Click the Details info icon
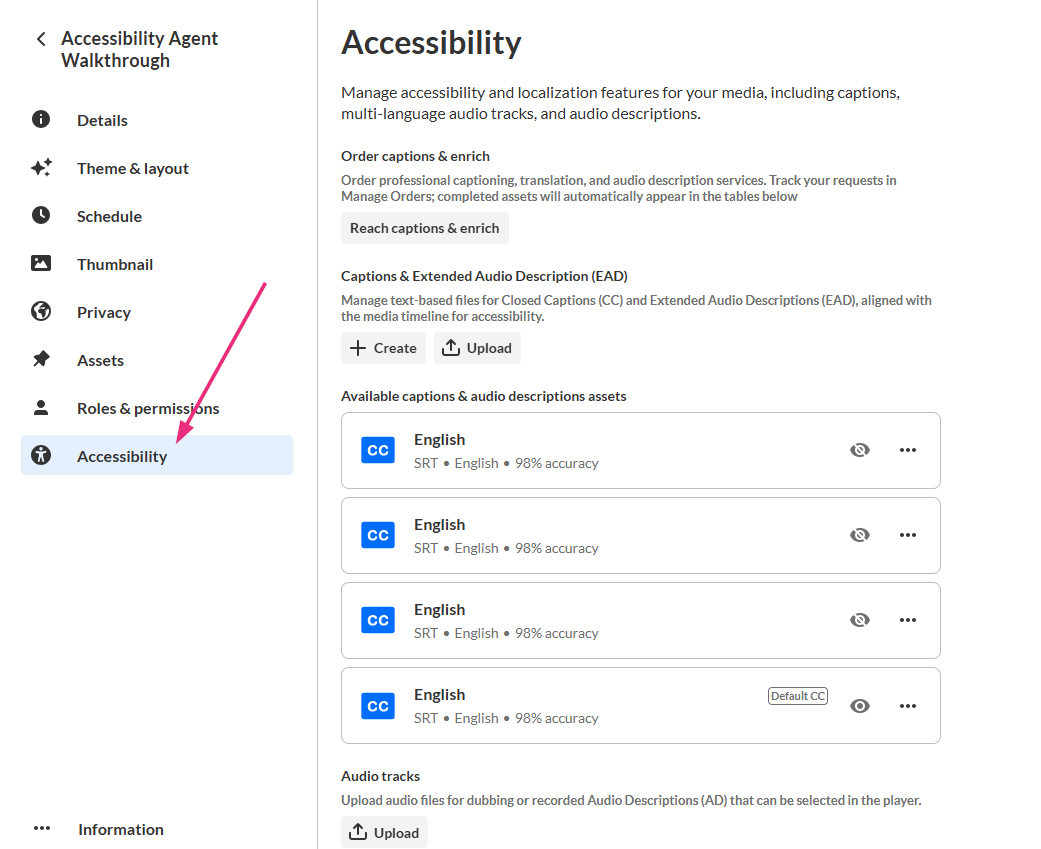 (x=41, y=120)
